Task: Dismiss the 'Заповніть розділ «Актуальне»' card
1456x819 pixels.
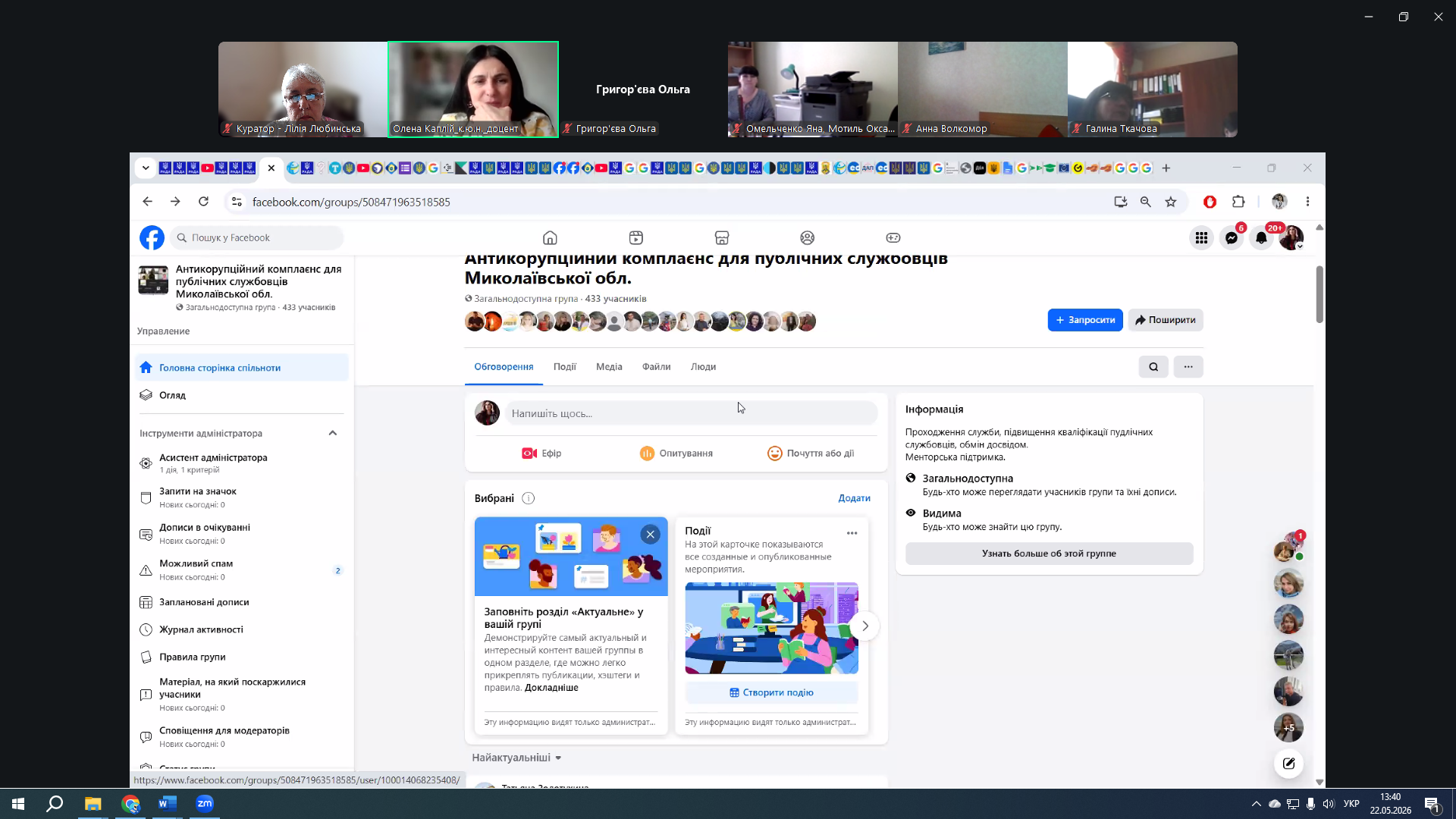Action: click(x=650, y=535)
